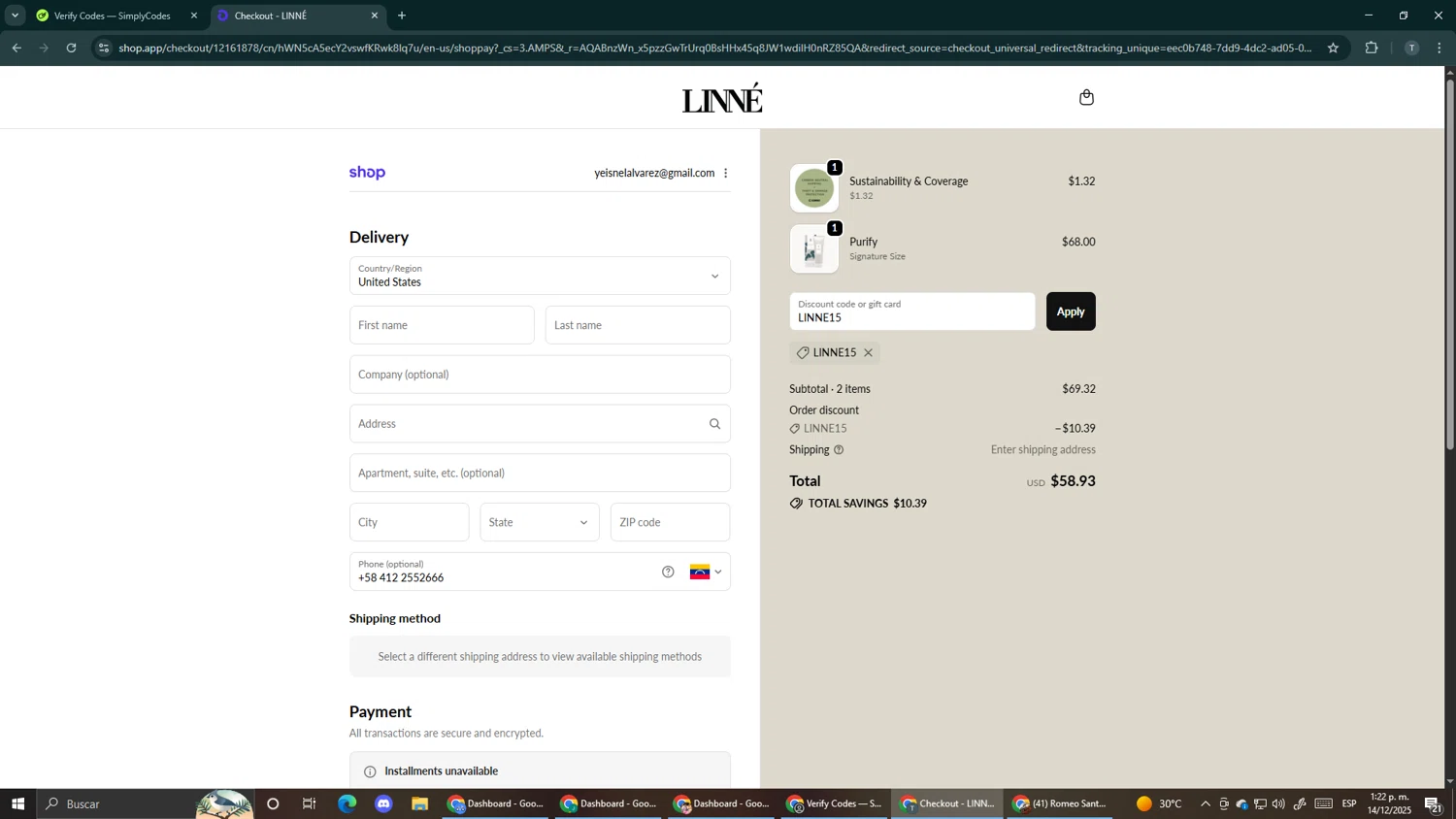Switch to (41) Romeo Sant taskbar window
The image size is (1456, 819).
pyautogui.click(x=1060, y=803)
